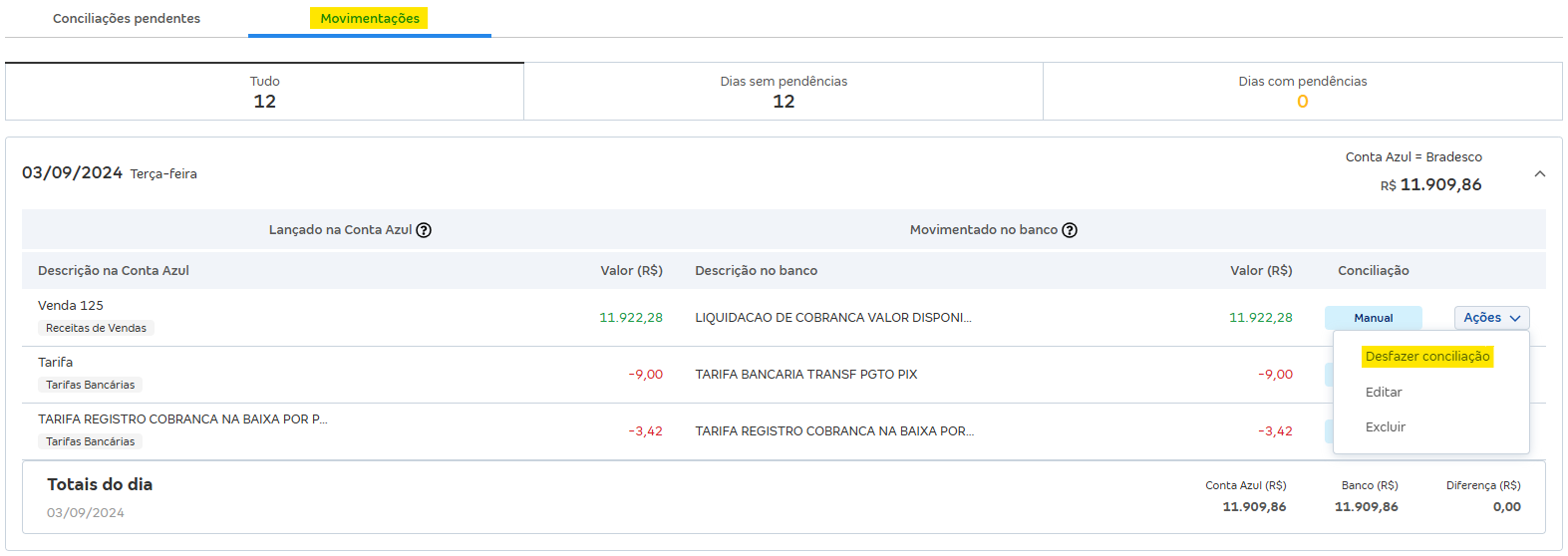Select the Movimentações tab

[370, 19]
